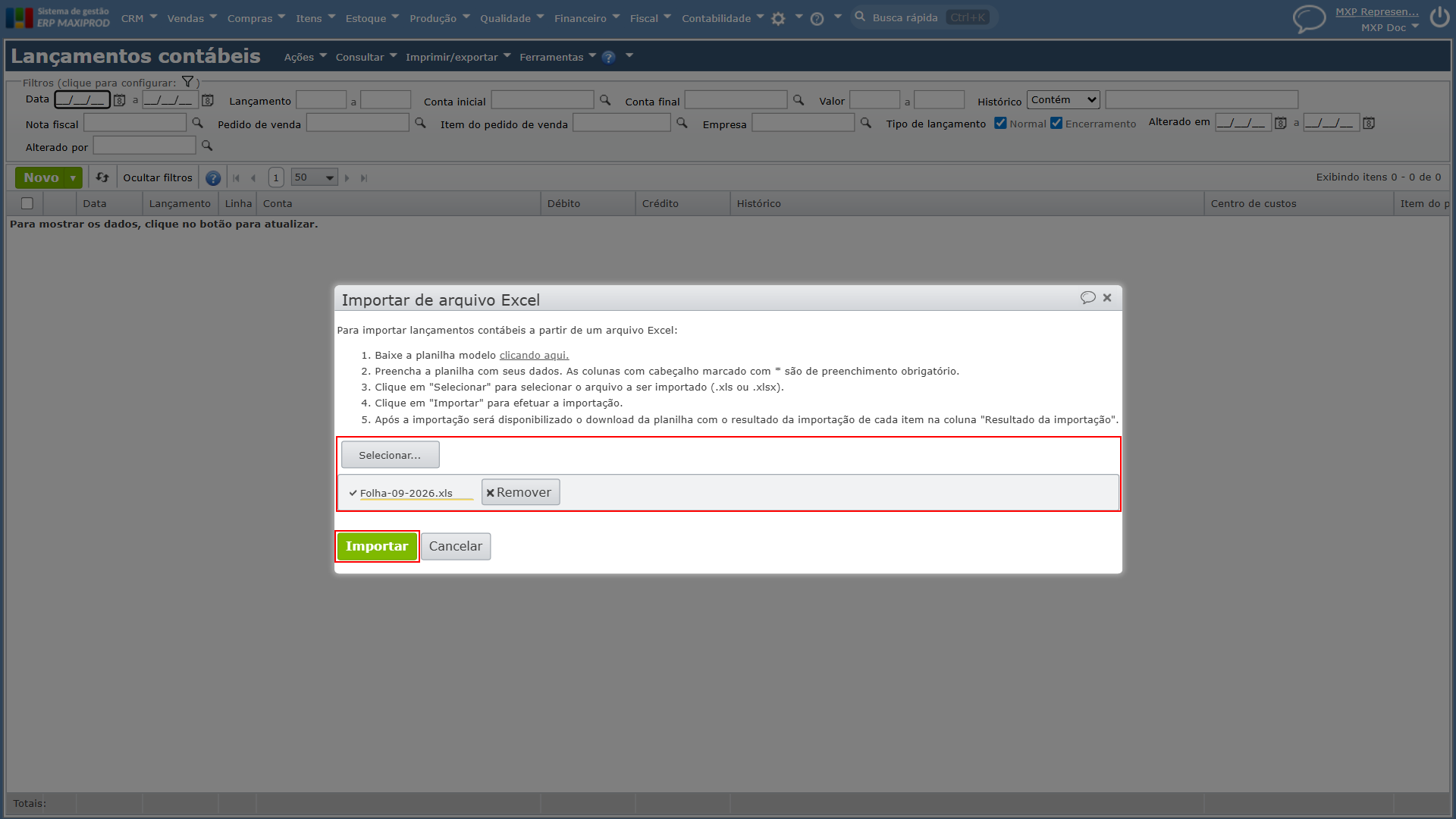
Task: Click the lookup magnifier beside Empresa field
Action: (866, 123)
